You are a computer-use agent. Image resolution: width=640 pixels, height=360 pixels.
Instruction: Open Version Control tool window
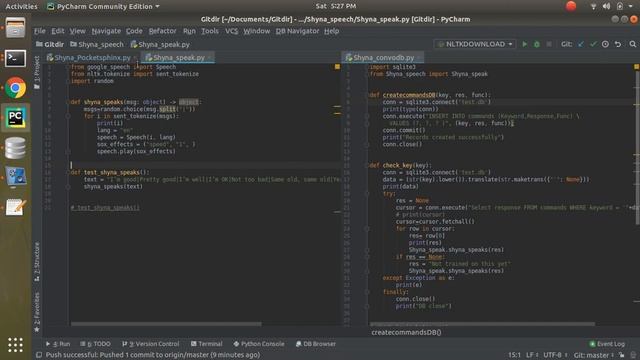point(150,344)
